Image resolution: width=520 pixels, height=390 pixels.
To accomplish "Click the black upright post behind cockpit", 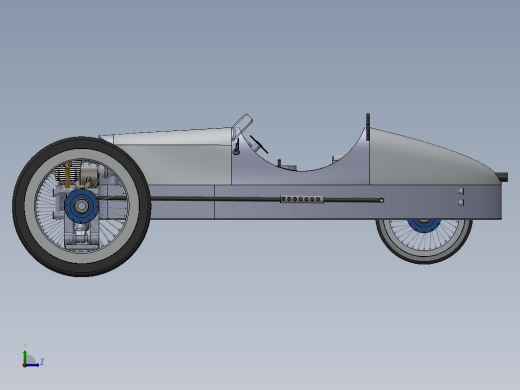I will point(368,127).
